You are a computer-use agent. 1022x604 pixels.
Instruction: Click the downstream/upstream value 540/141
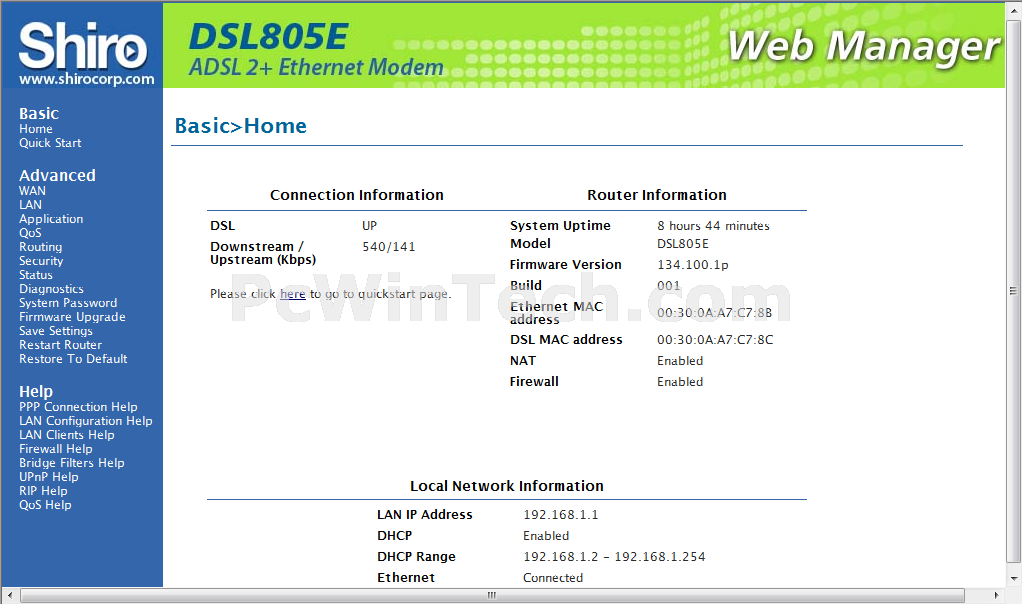click(x=388, y=247)
